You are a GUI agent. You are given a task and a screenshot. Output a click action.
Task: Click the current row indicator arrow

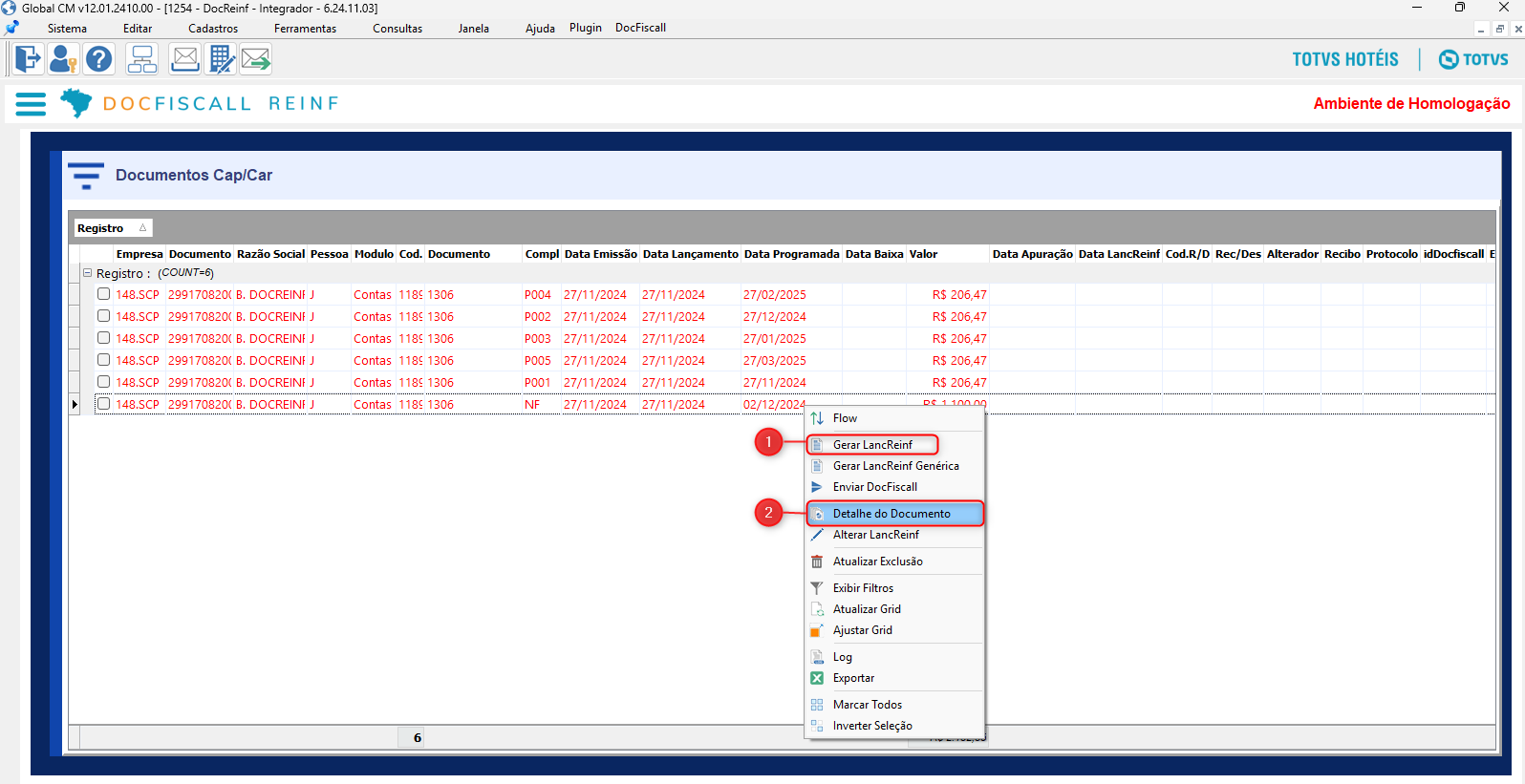[x=75, y=405]
